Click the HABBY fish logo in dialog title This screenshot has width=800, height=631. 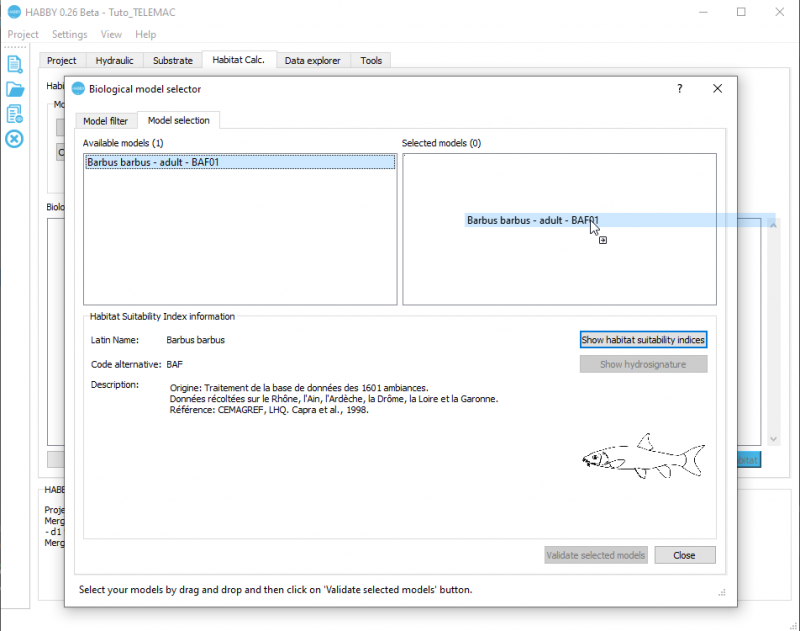tap(79, 88)
